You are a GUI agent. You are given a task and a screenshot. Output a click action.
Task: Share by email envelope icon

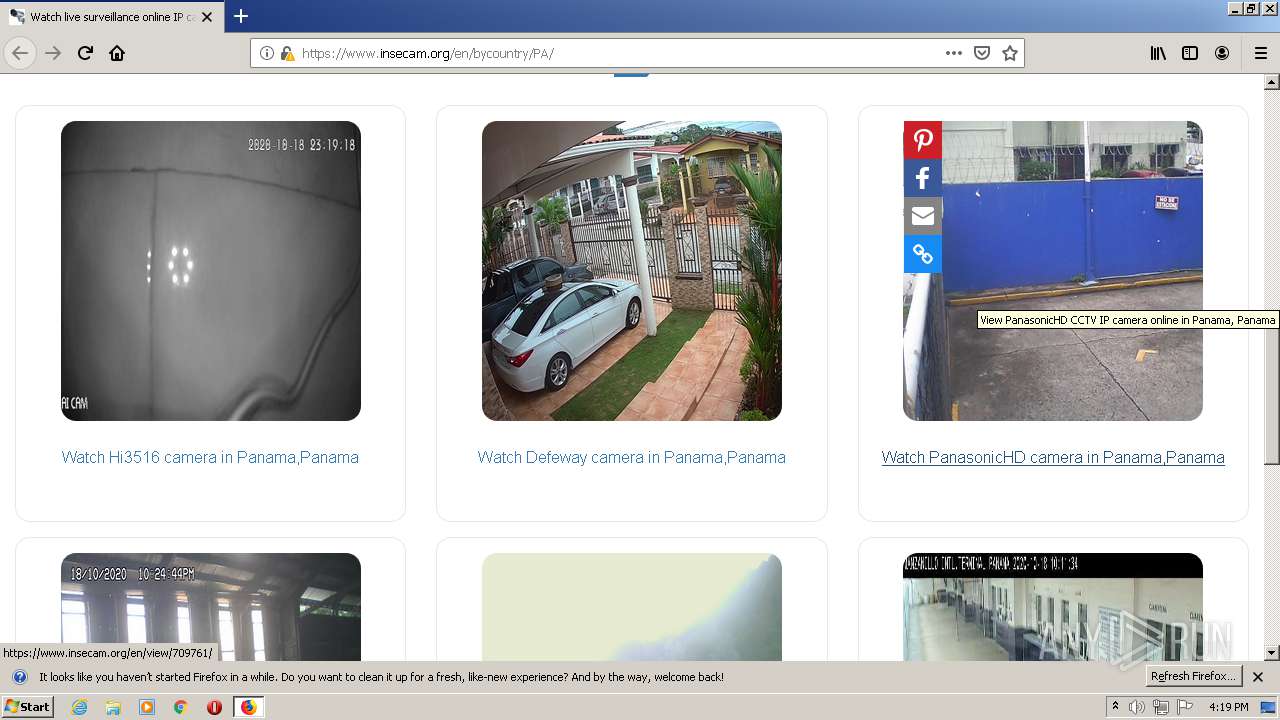(x=922, y=216)
